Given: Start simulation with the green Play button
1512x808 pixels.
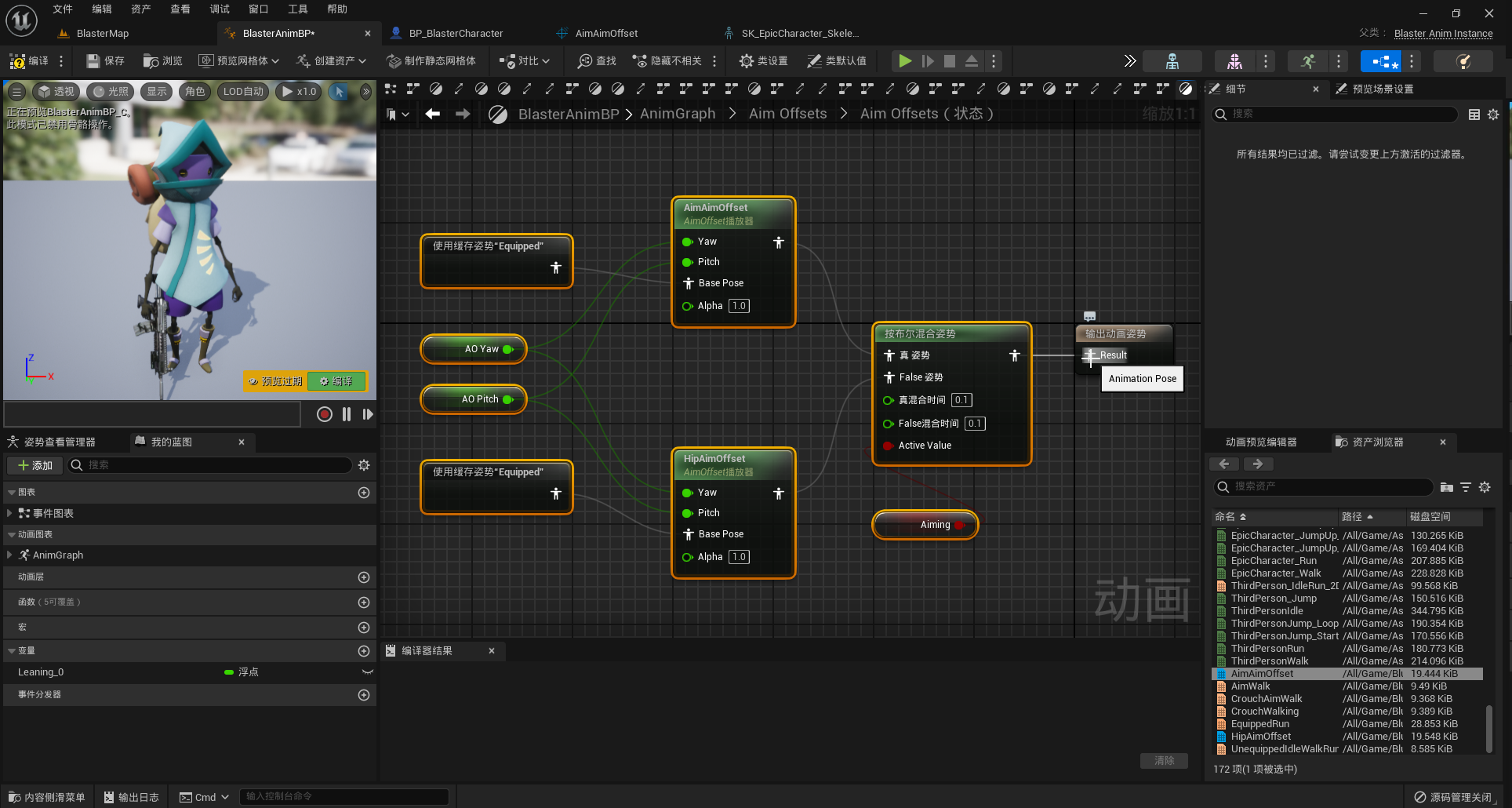Looking at the screenshot, I should click(x=905, y=61).
